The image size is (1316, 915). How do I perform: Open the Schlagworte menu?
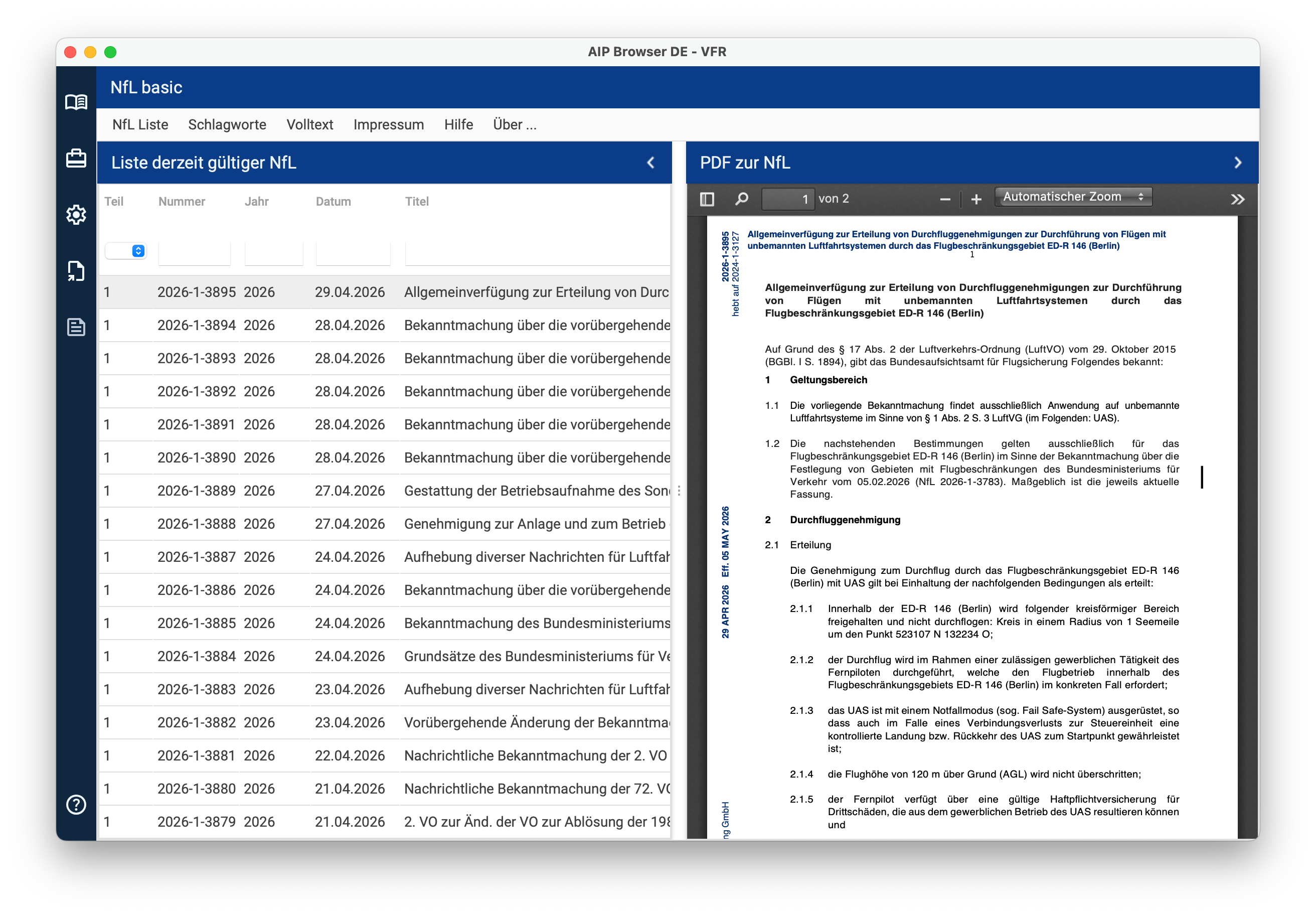227,124
